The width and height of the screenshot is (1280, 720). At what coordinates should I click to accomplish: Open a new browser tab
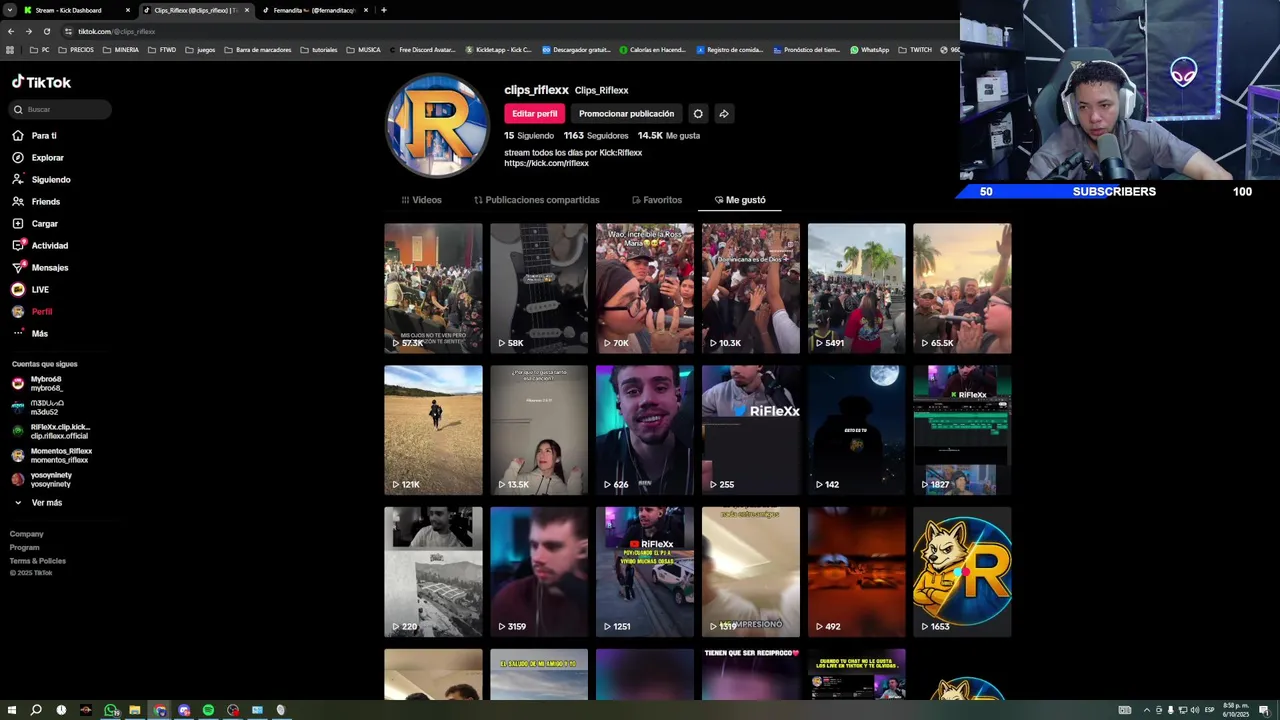pos(383,10)
